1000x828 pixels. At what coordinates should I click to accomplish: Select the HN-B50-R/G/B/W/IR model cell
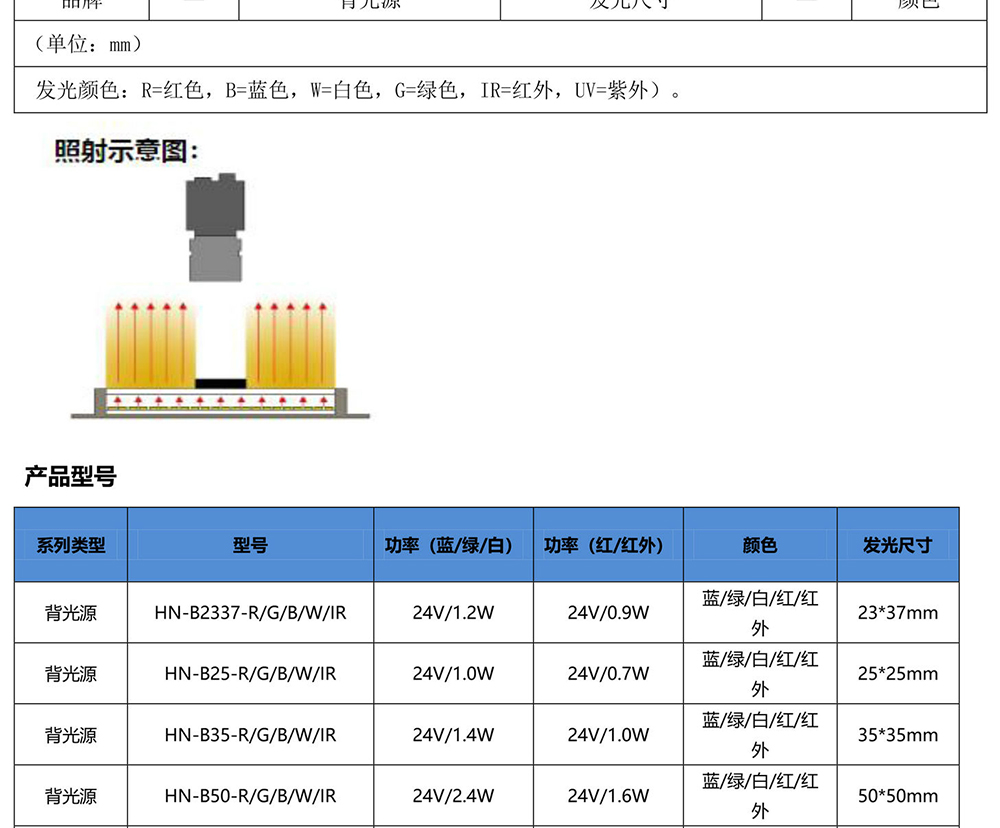[250, 796]
